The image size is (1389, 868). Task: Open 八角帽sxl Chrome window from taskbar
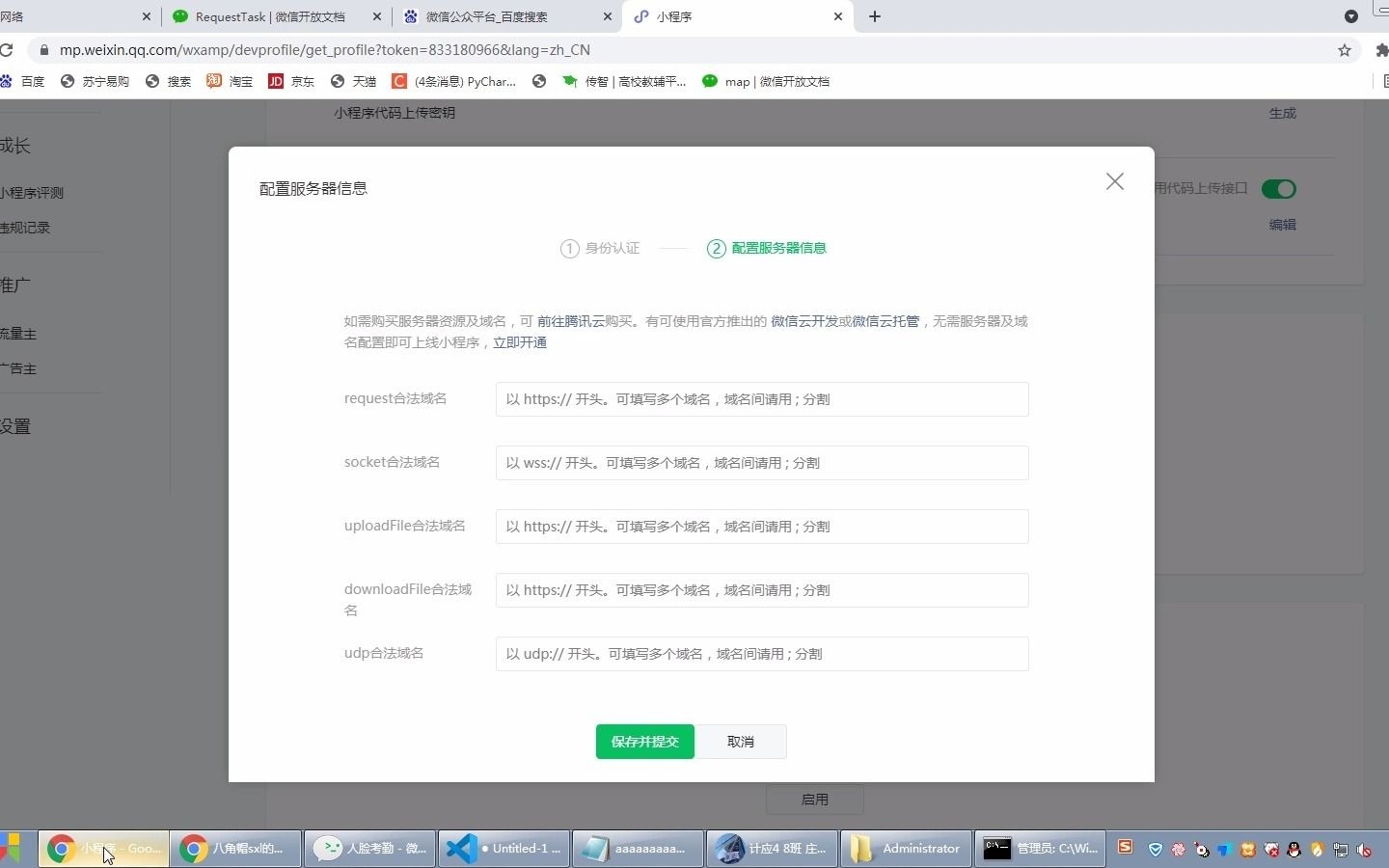(236, 849)
